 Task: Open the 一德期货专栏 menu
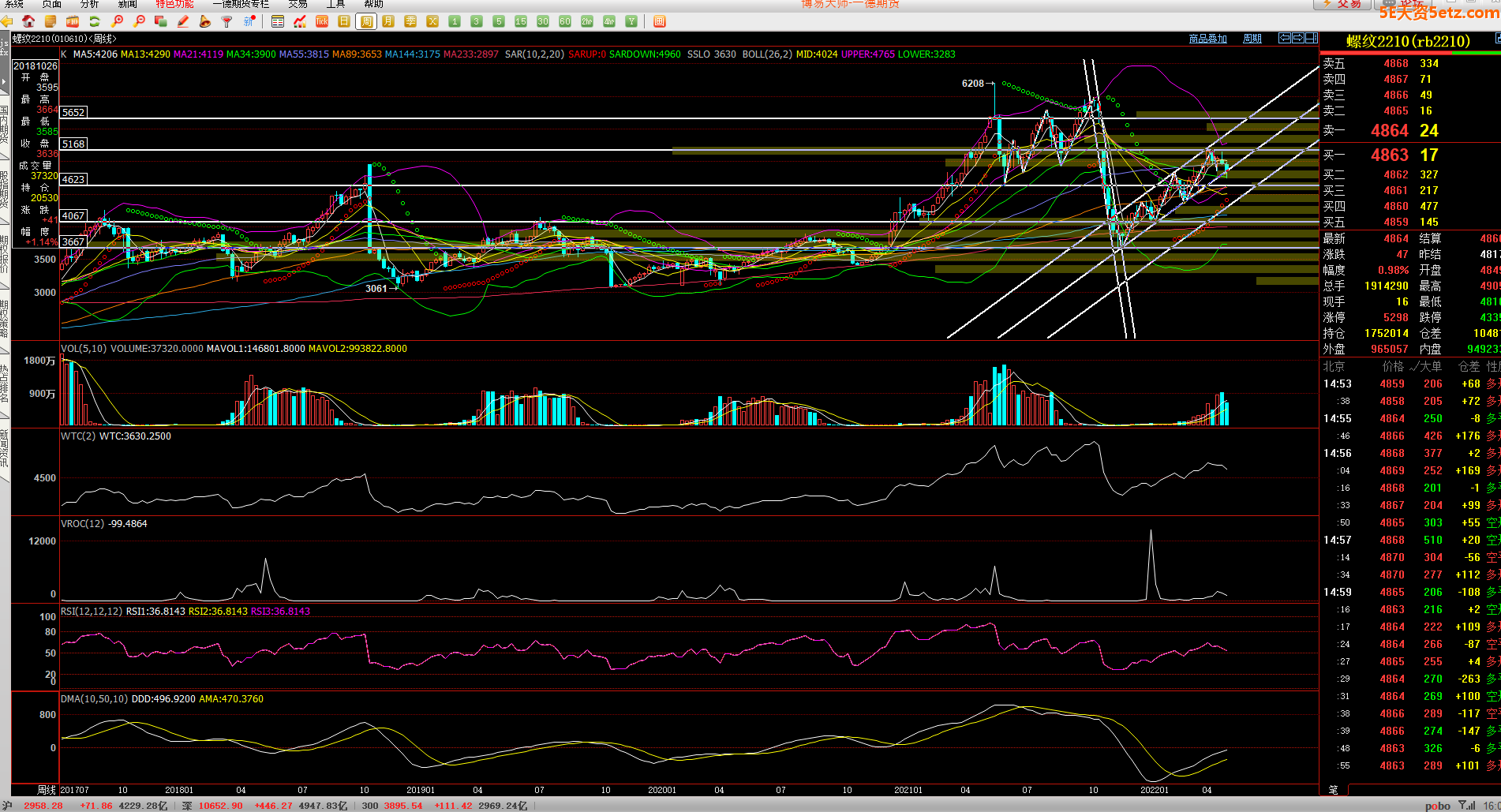(241, 4)
